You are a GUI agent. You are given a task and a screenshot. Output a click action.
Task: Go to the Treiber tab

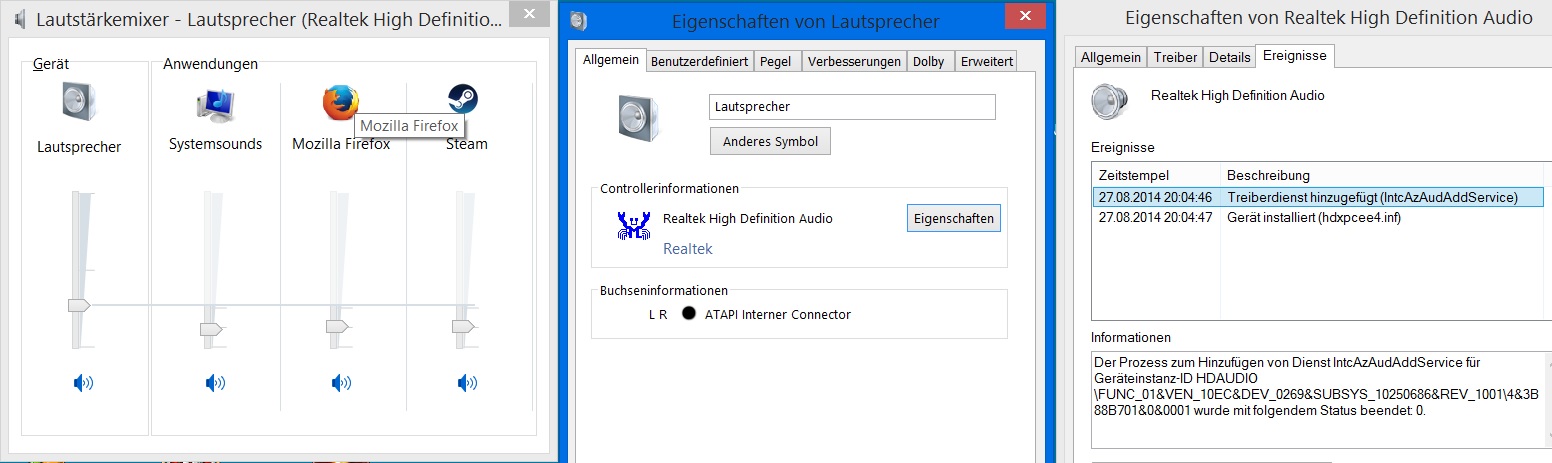(1175, 57)
